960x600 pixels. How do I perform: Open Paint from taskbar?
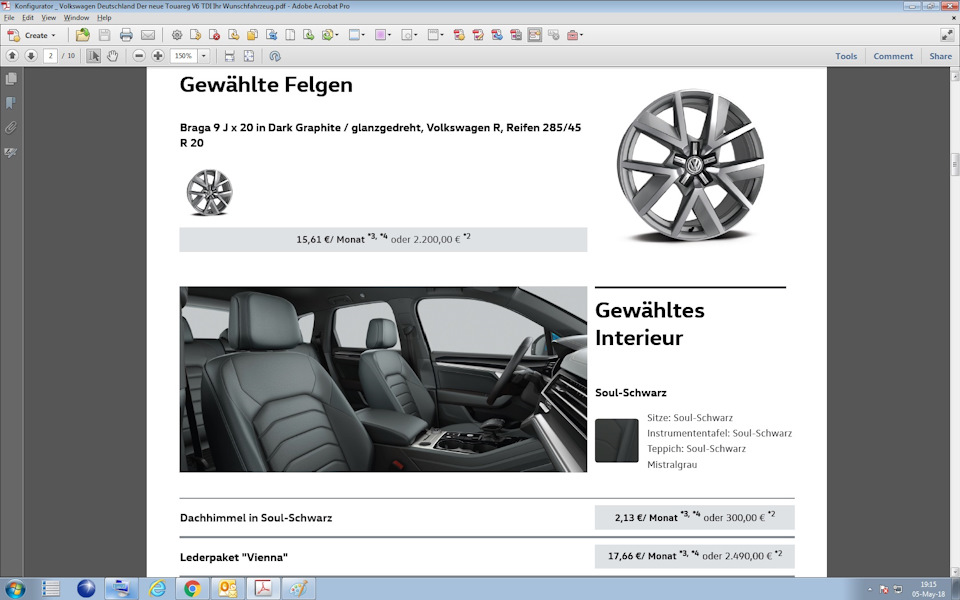click(x=298, y=588)
